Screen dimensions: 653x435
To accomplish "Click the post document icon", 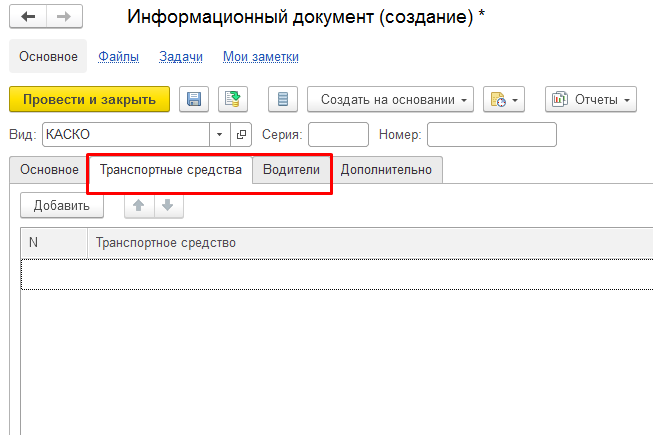I will click(233, 99).
